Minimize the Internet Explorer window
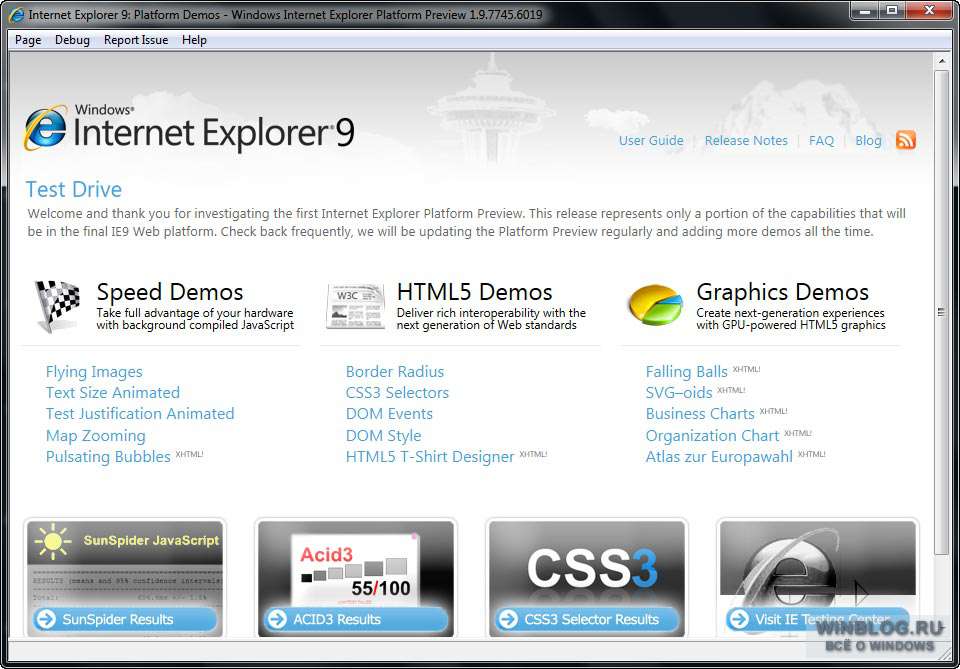The height and width of the screenshot is (669, 960). pos(865,10)
